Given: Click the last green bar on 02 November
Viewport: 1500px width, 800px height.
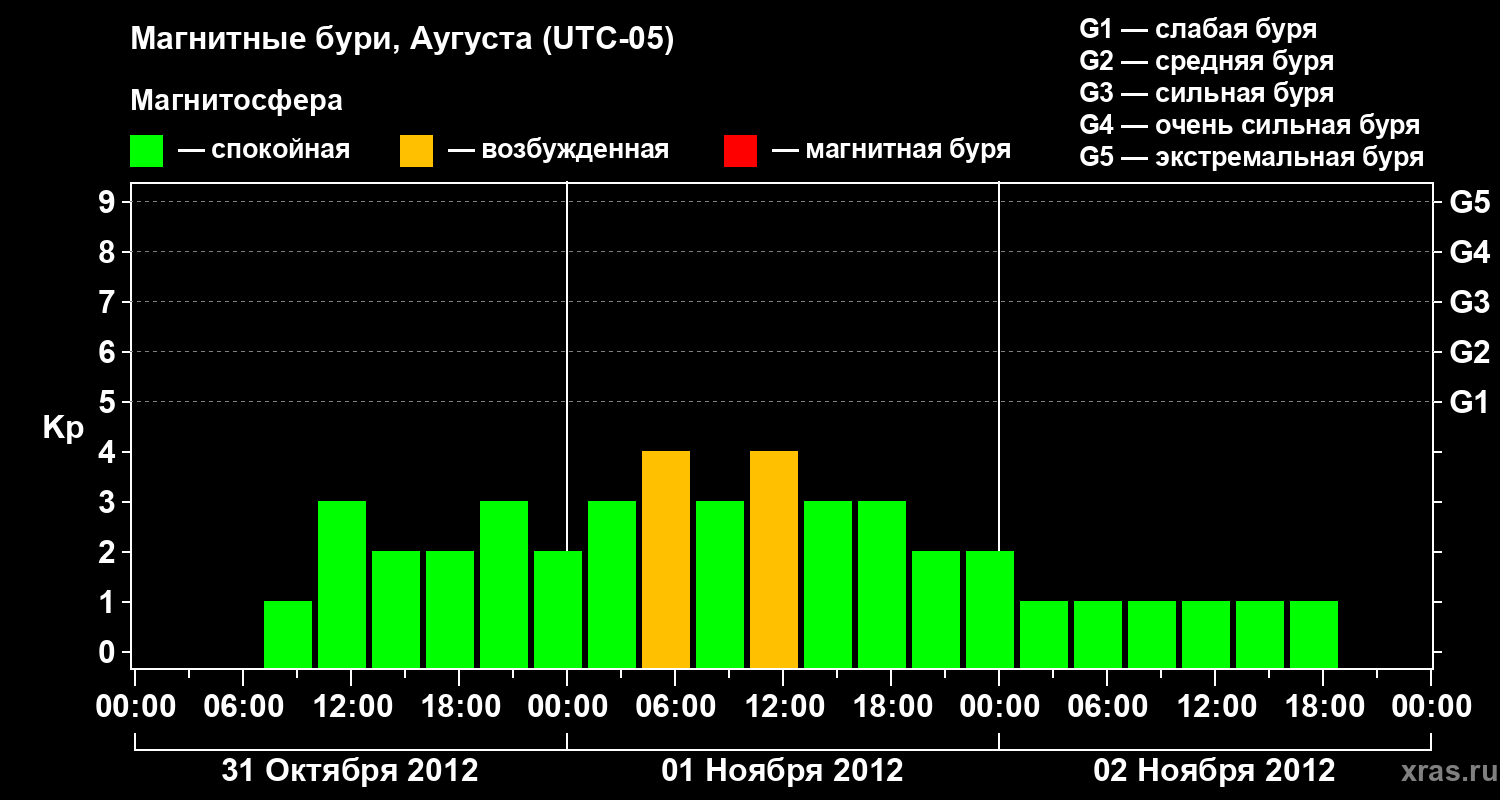Looking at the screenshot, I should pyautogui.click(x=1314, y=634).
